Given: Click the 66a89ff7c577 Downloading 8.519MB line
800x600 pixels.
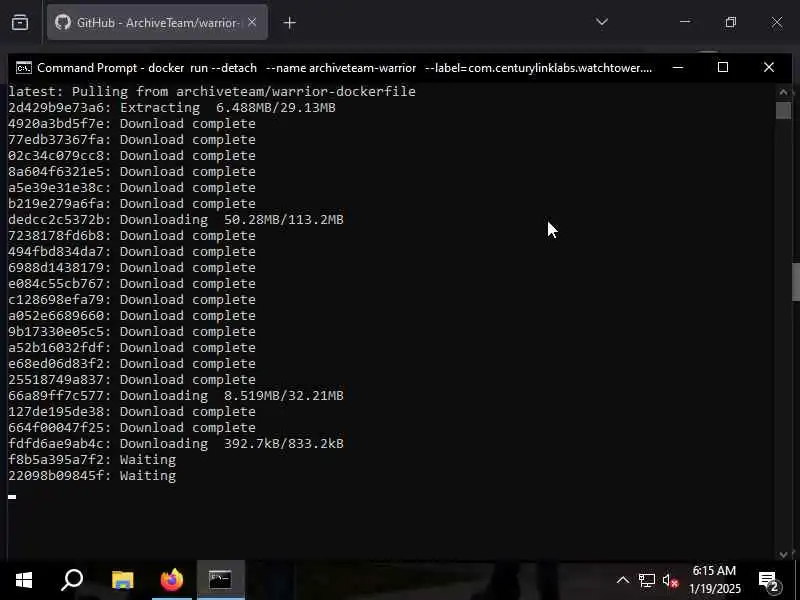Looking at the screenshot, I should pyautogui.click(x=176, y=395).
